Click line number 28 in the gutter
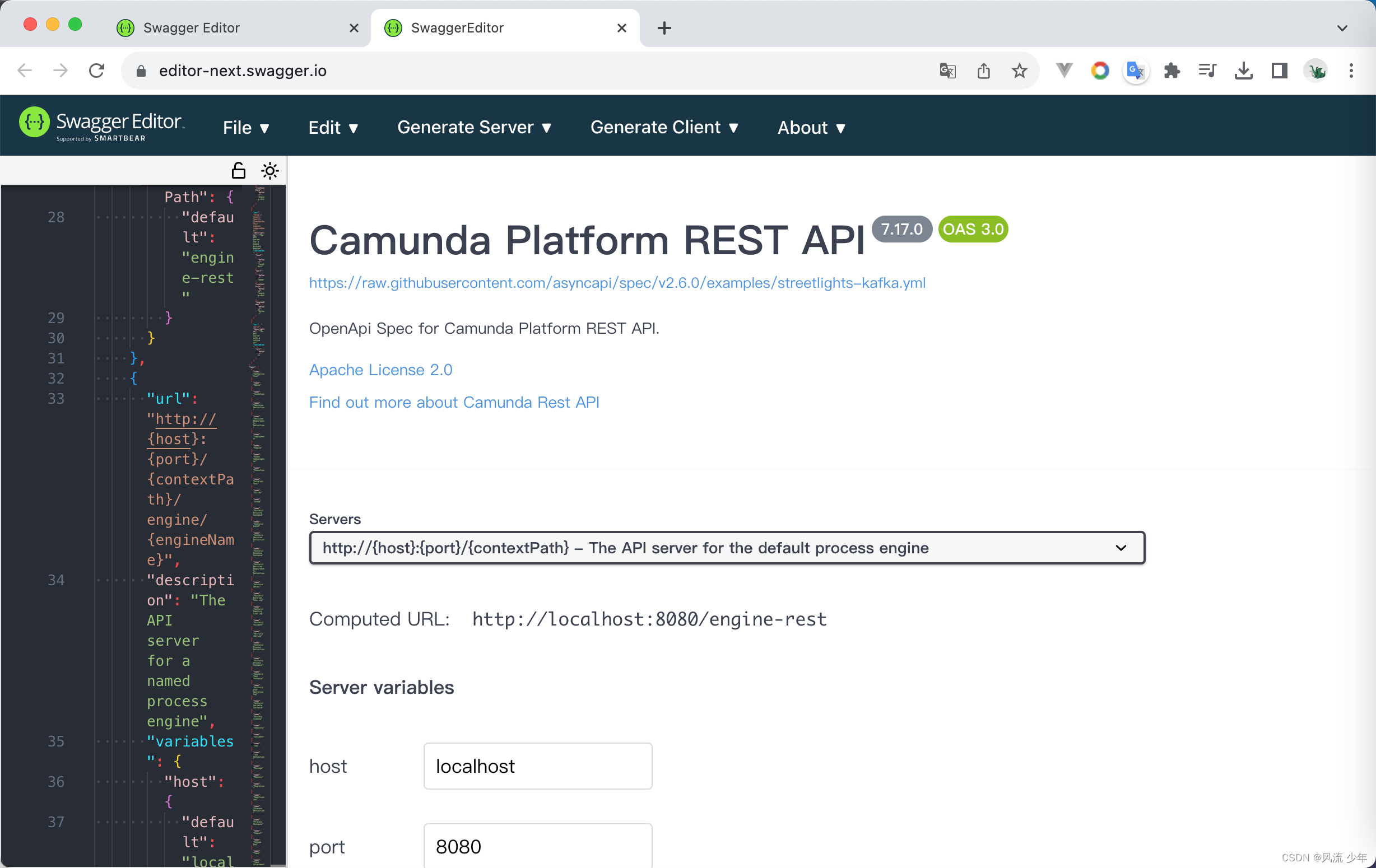Image resolution: width=1376 pixels, height=868 pixels. 55,217
